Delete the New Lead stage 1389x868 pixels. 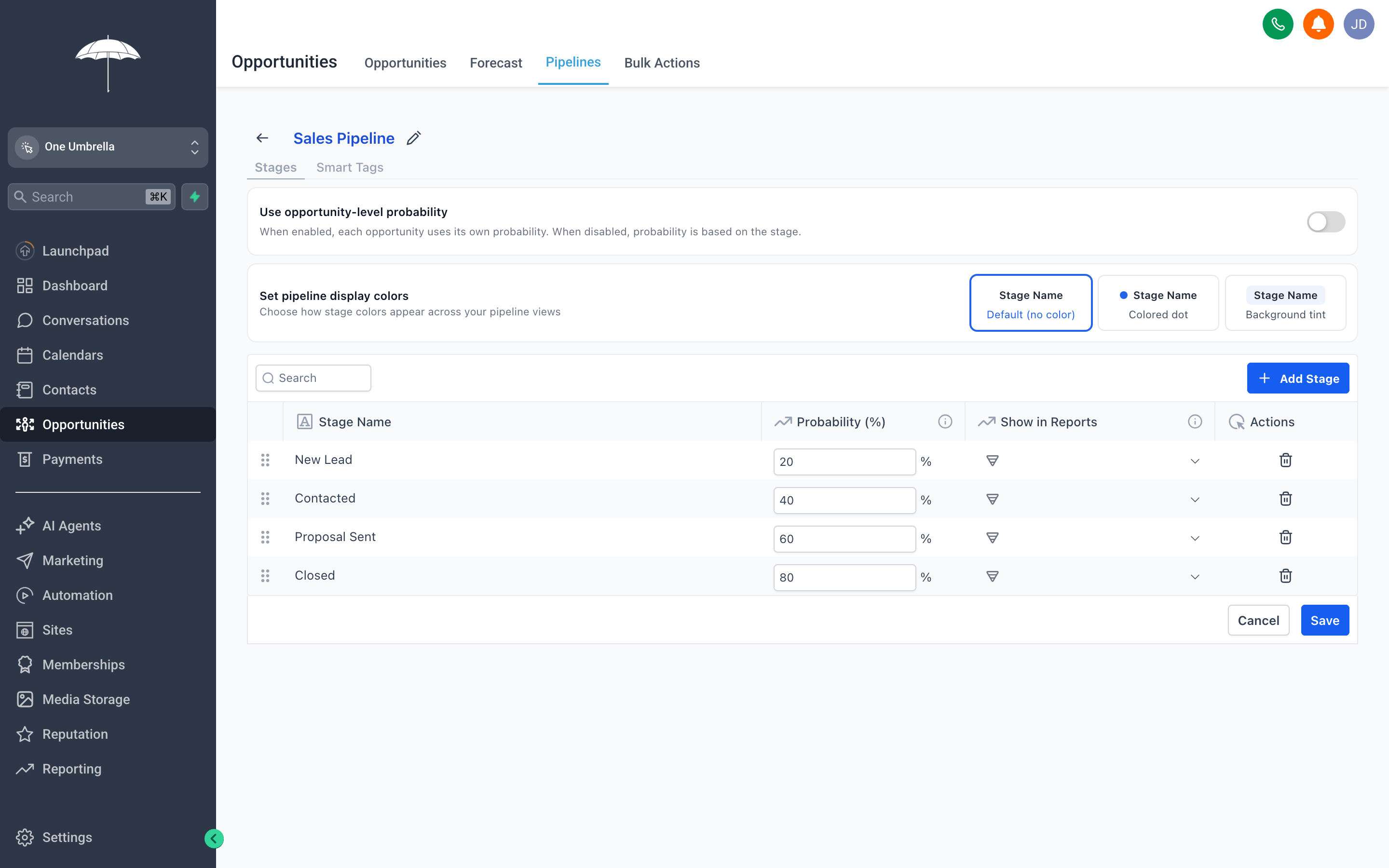[1286, 460]
